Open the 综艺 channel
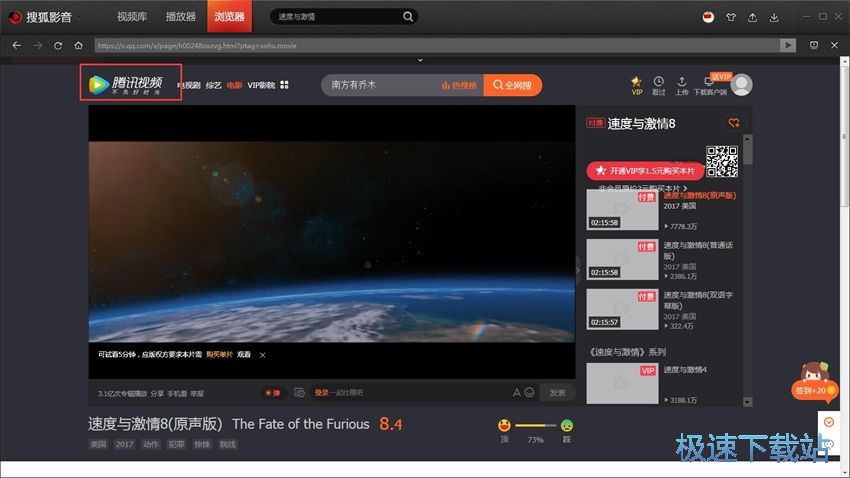This screenshot has height=478, width=850. coord(214,85)
